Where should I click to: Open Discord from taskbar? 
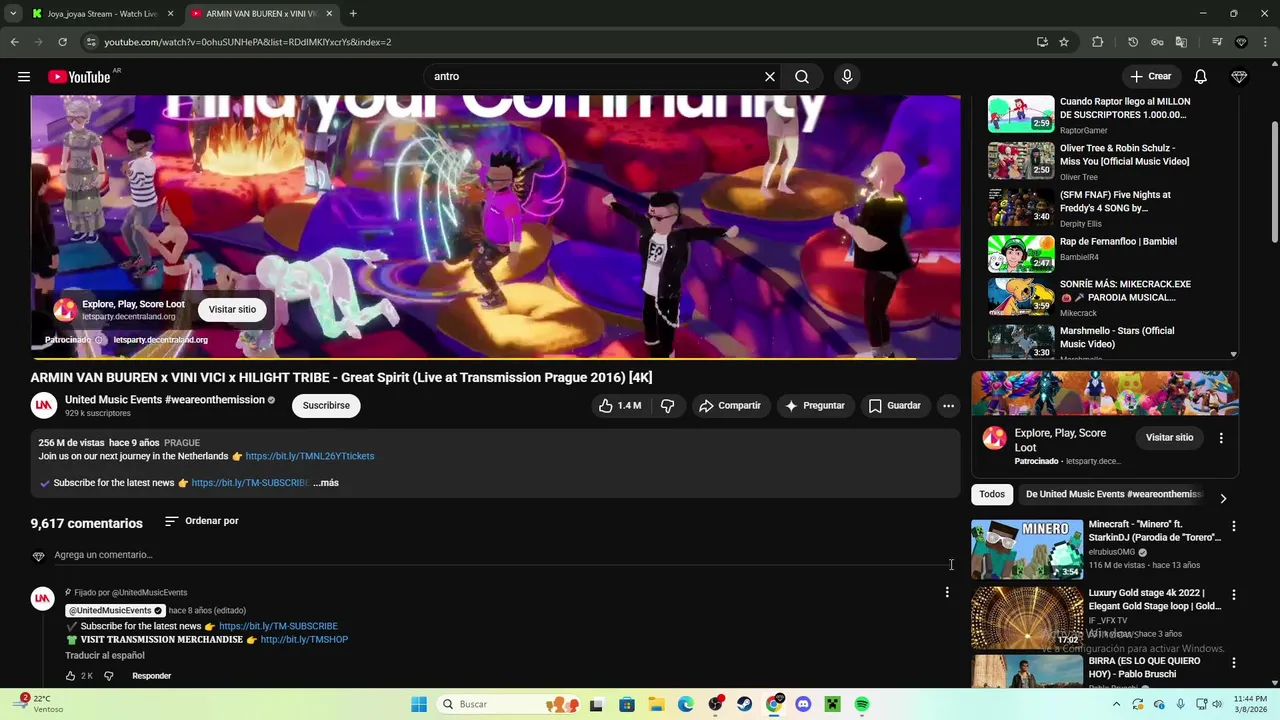click(803, 705)
